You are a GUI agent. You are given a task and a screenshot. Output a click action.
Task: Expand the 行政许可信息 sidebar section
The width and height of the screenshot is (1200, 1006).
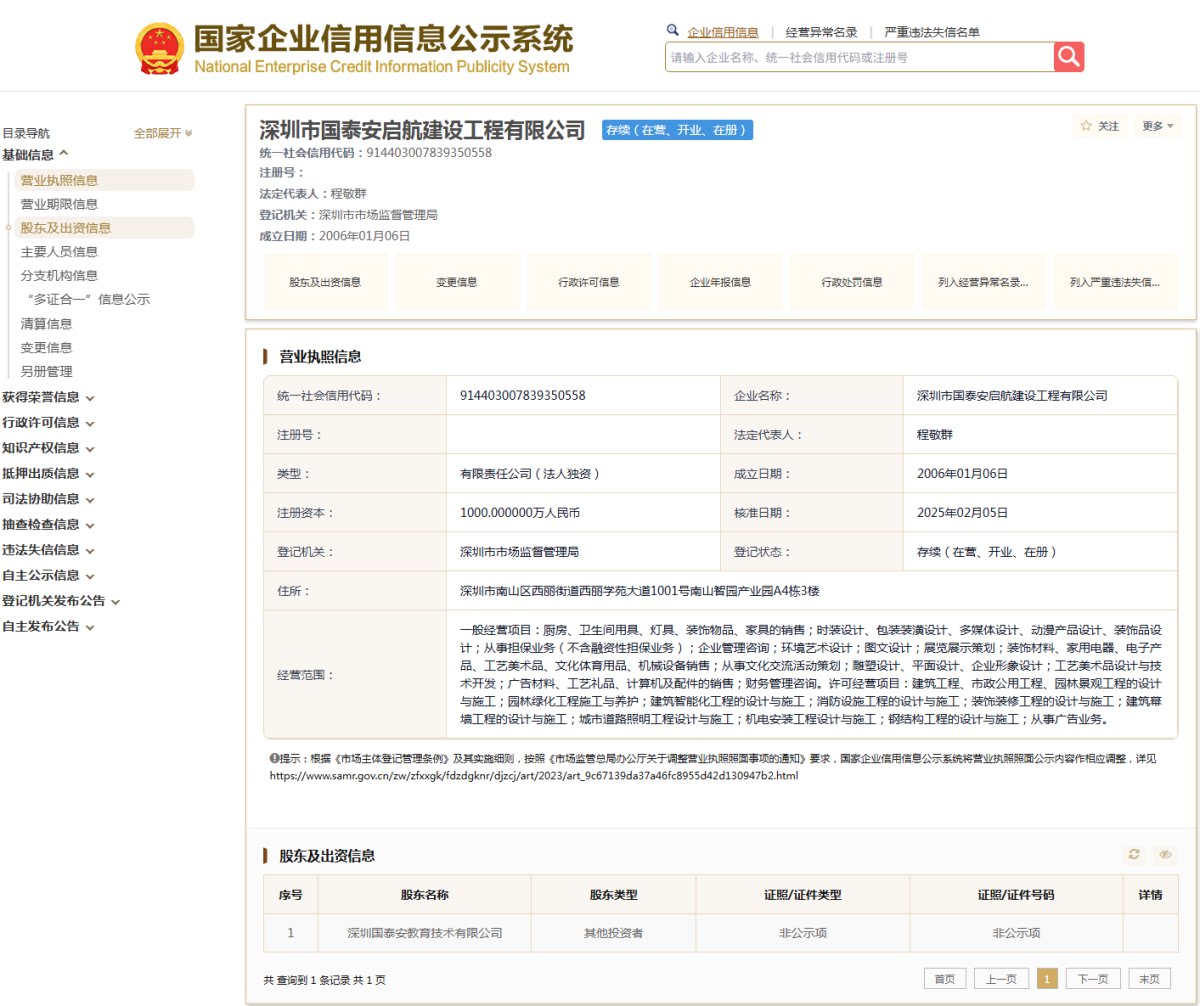pyautogui.click(x=48, y=423)
